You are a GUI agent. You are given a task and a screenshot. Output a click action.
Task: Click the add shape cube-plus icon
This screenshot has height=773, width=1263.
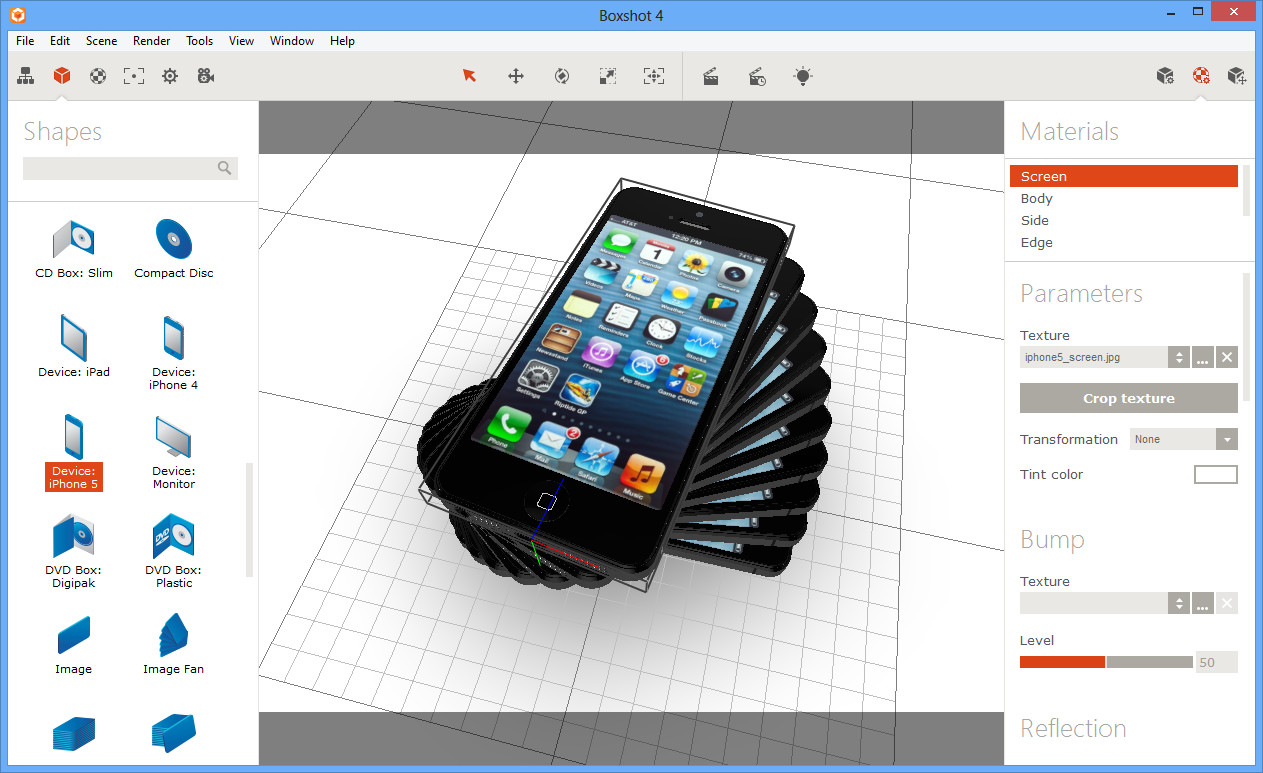point(1237,76)
